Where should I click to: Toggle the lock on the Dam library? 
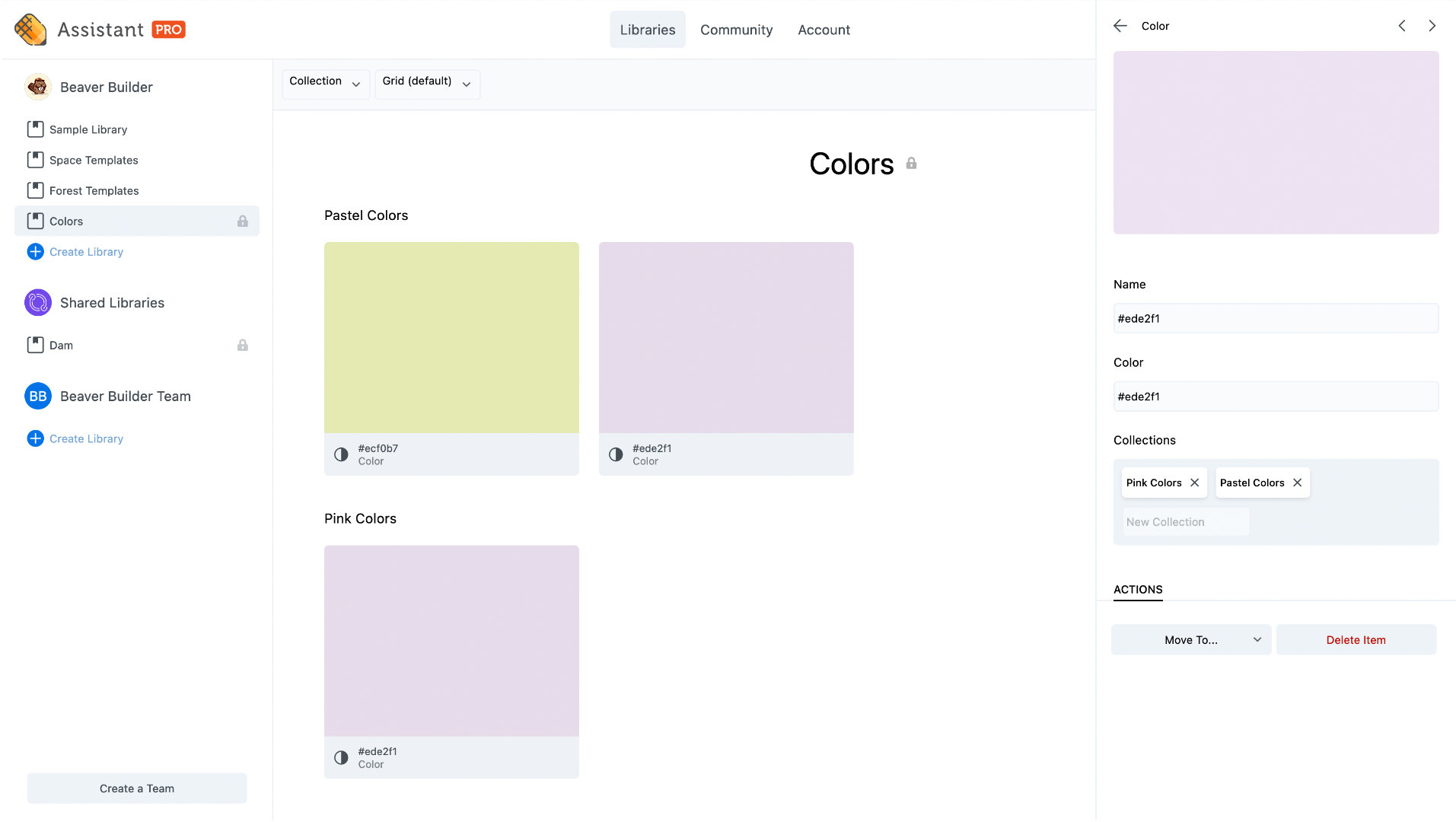point(243,345)
